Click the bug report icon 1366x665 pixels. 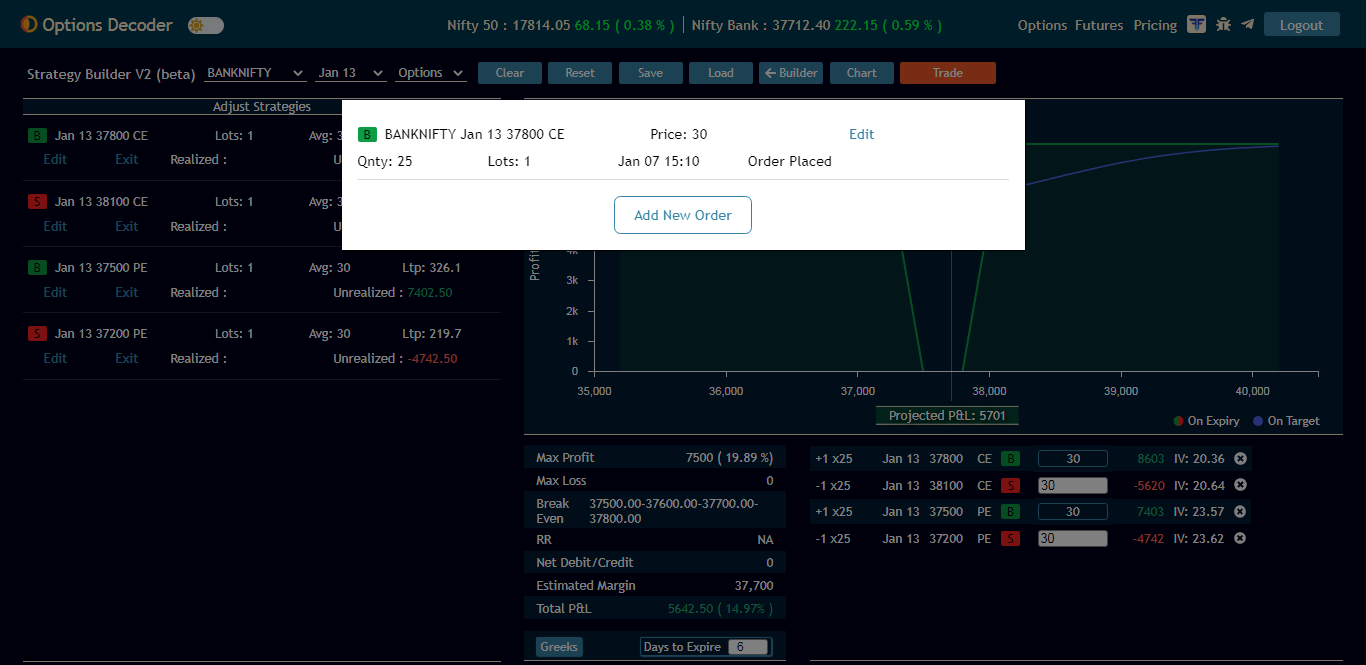pyautogui.click(x=1223, y=24)
